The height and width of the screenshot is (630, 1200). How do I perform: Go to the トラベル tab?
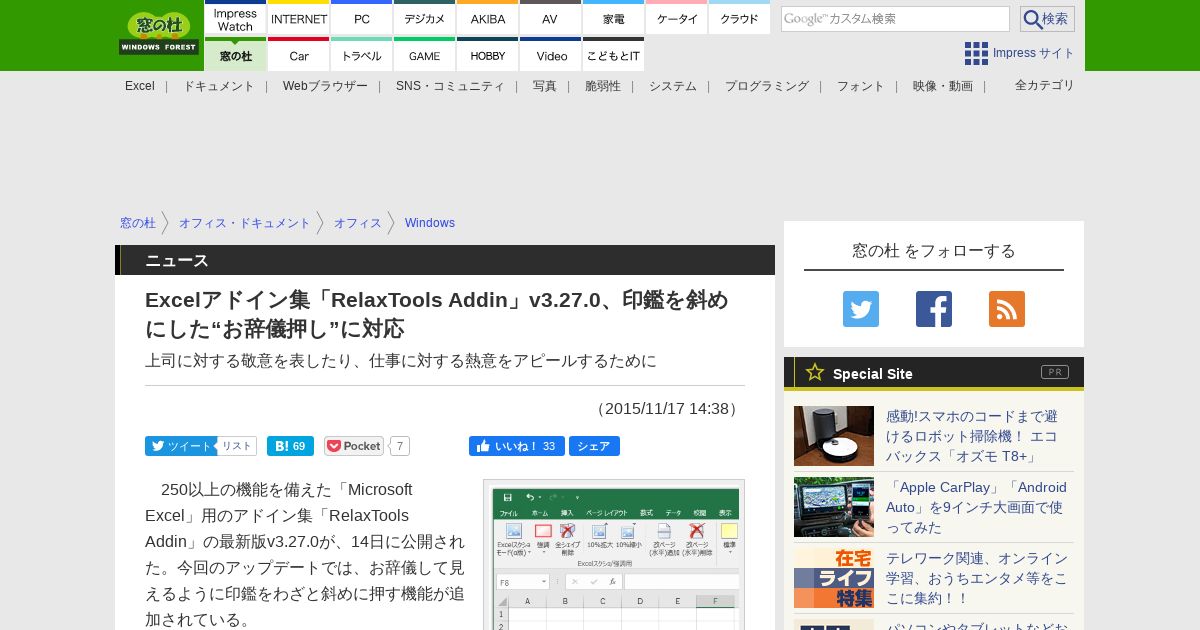click(x=361, y=55)
